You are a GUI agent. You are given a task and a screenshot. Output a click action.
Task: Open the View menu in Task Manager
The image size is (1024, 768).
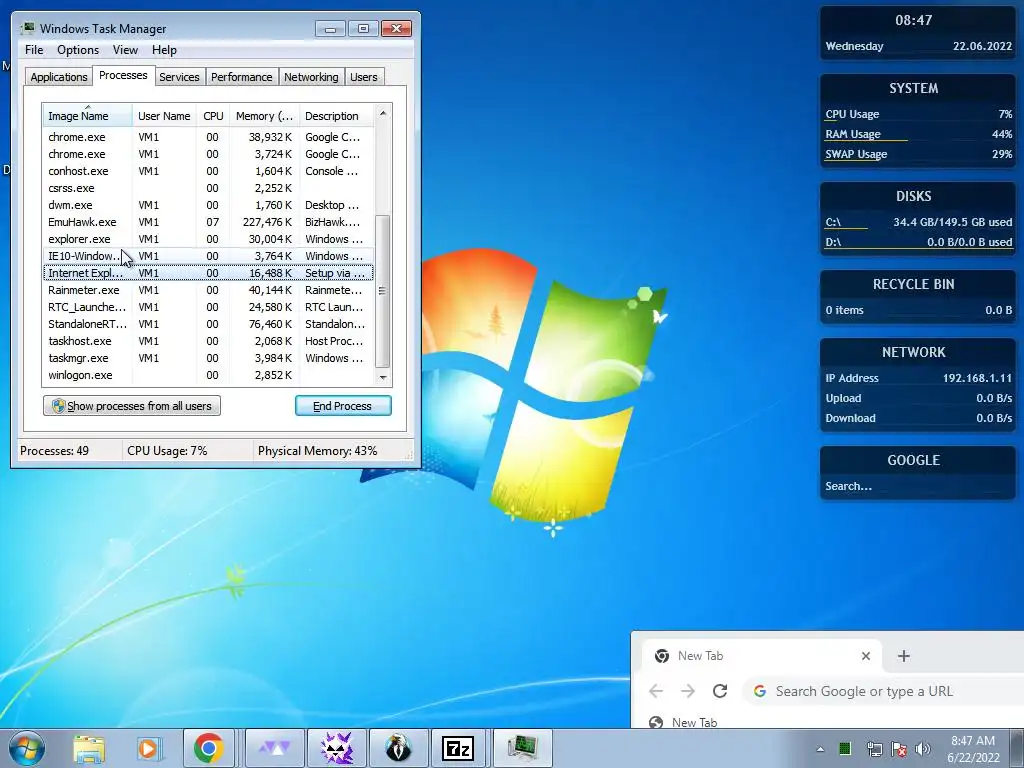pos(125,50)
